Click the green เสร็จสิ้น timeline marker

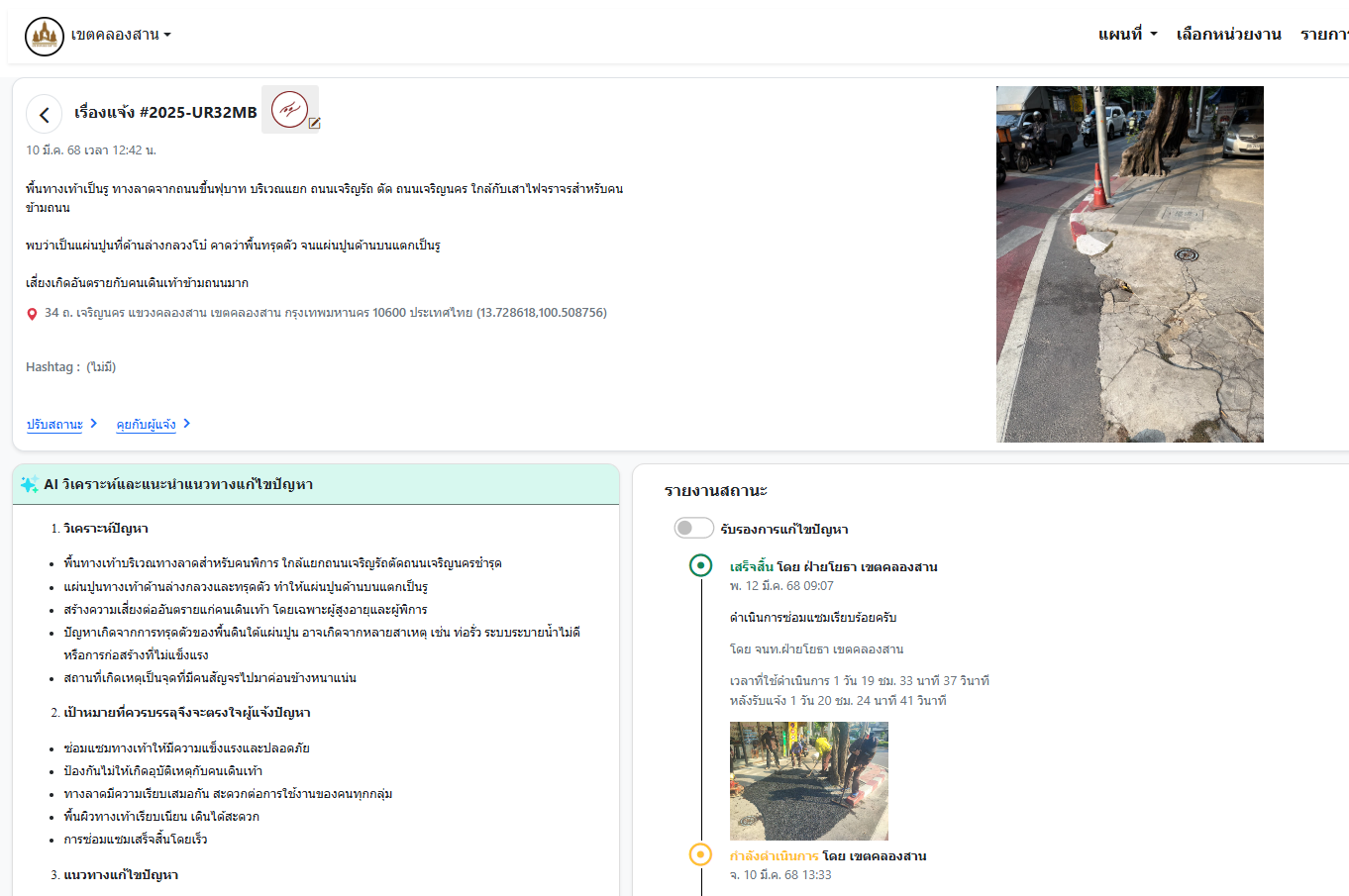pyautogui.click(x=700, y=565)
